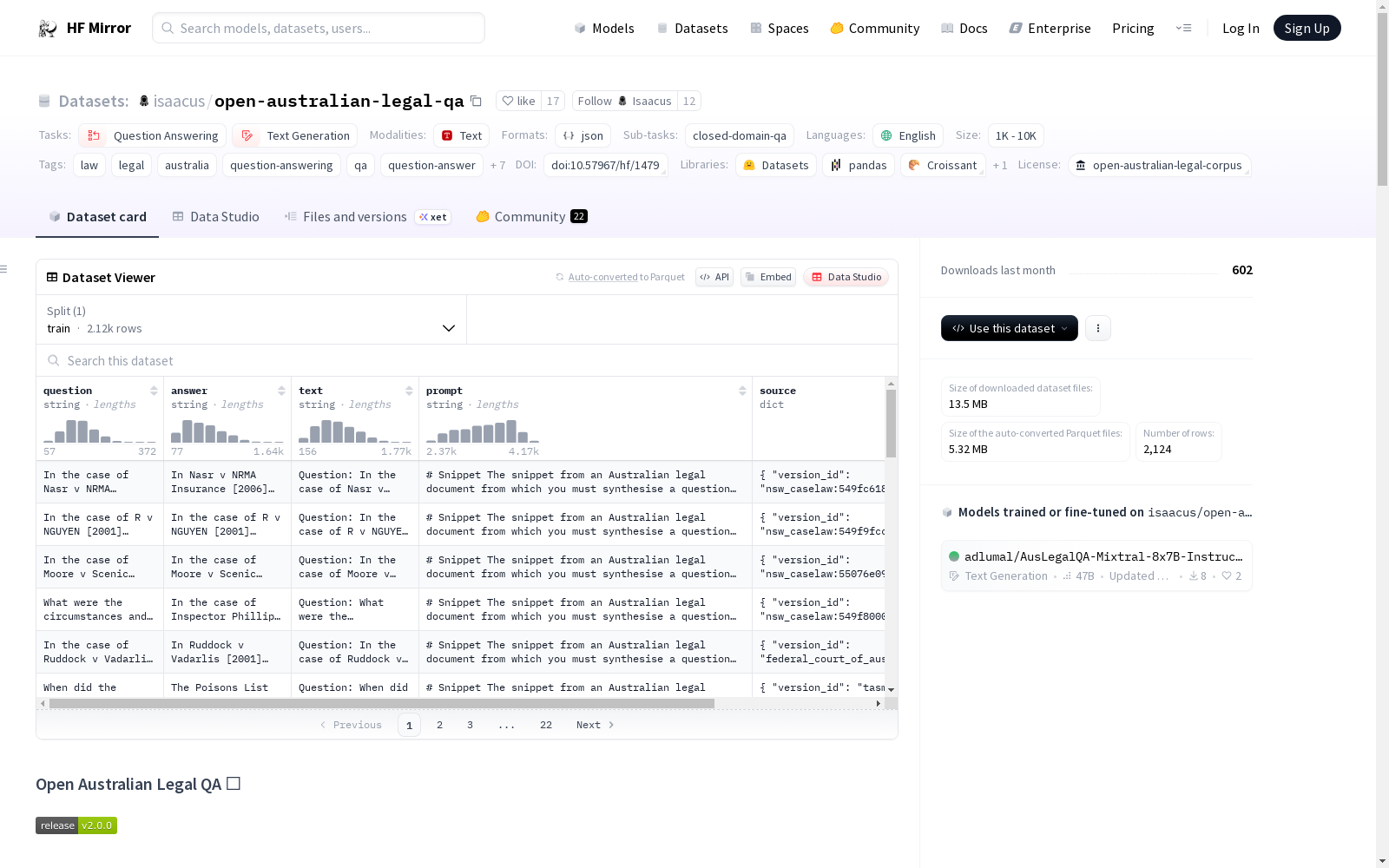Screen dimensions: 1389x868
Task: Click the 'law' tag
Action: coord(89,165)
